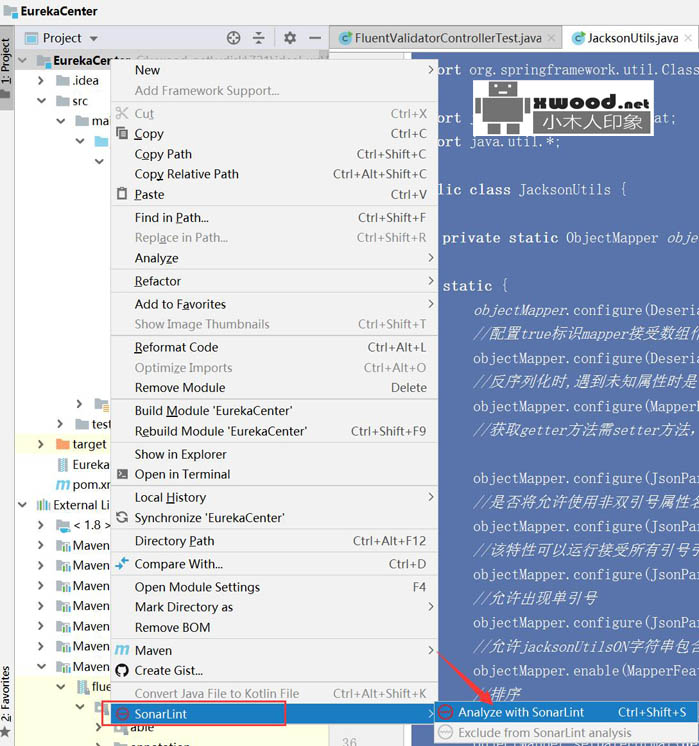
Task: Click the .idea folder icon
Action: (x=62, y=80)
